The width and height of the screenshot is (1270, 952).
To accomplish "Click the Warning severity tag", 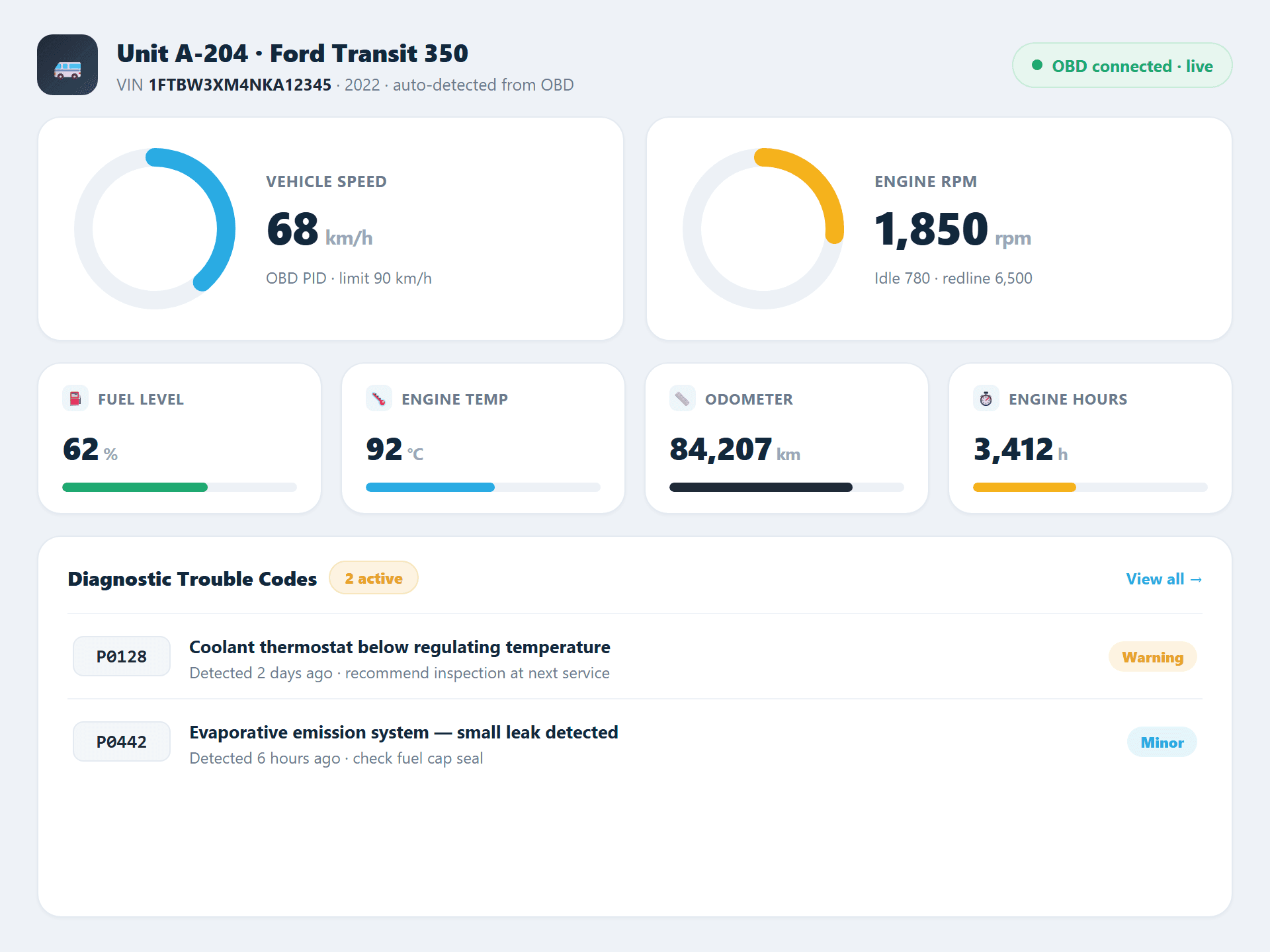I will tap(1152, 657).
